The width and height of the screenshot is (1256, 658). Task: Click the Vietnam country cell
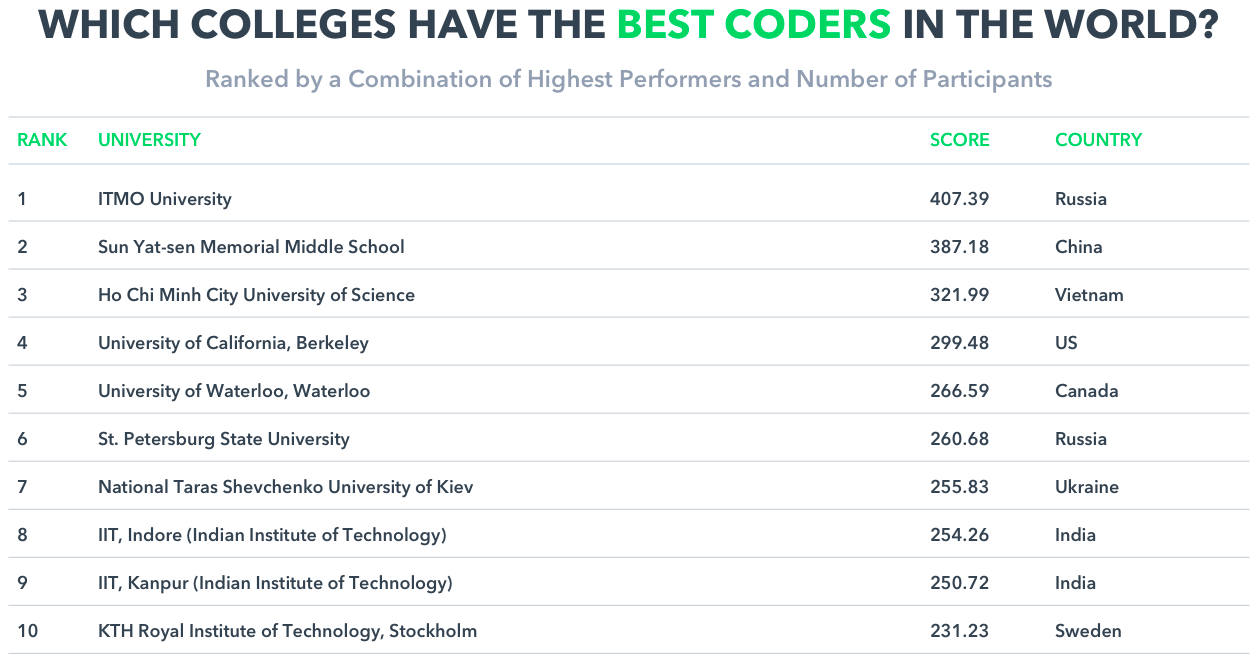point(1089,295)
